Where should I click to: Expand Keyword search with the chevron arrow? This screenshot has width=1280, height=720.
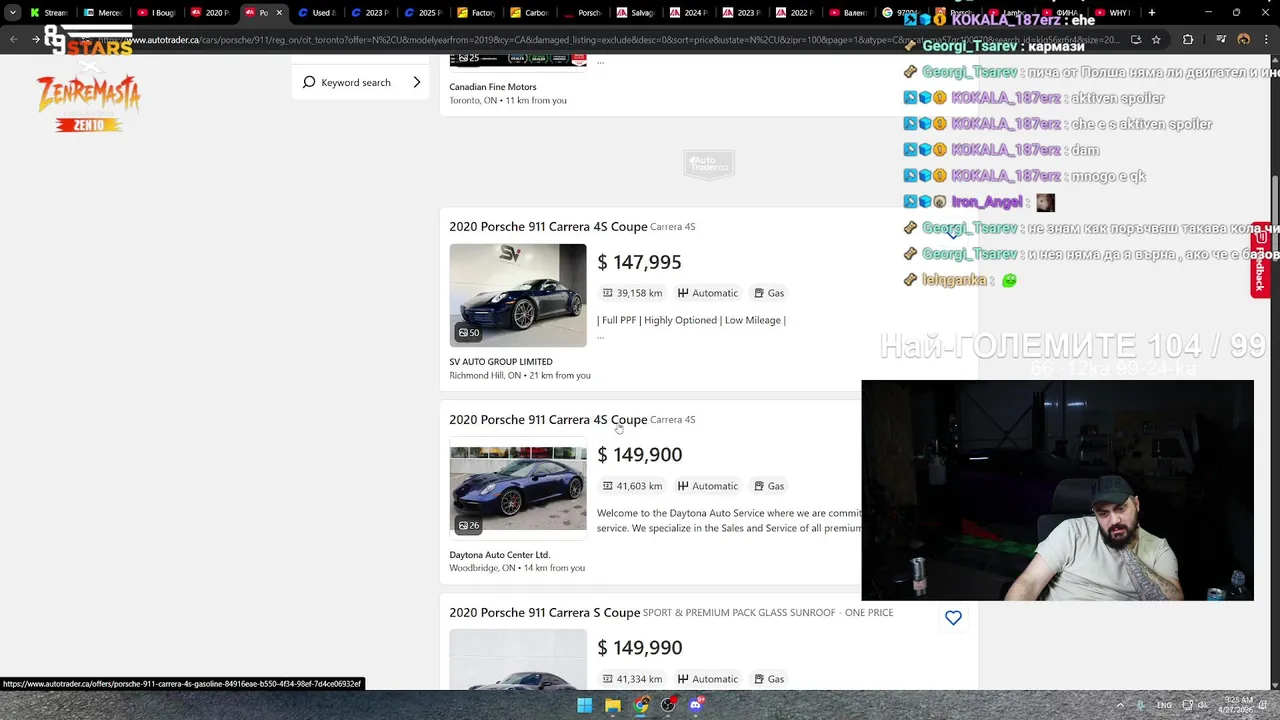point(417,82)
